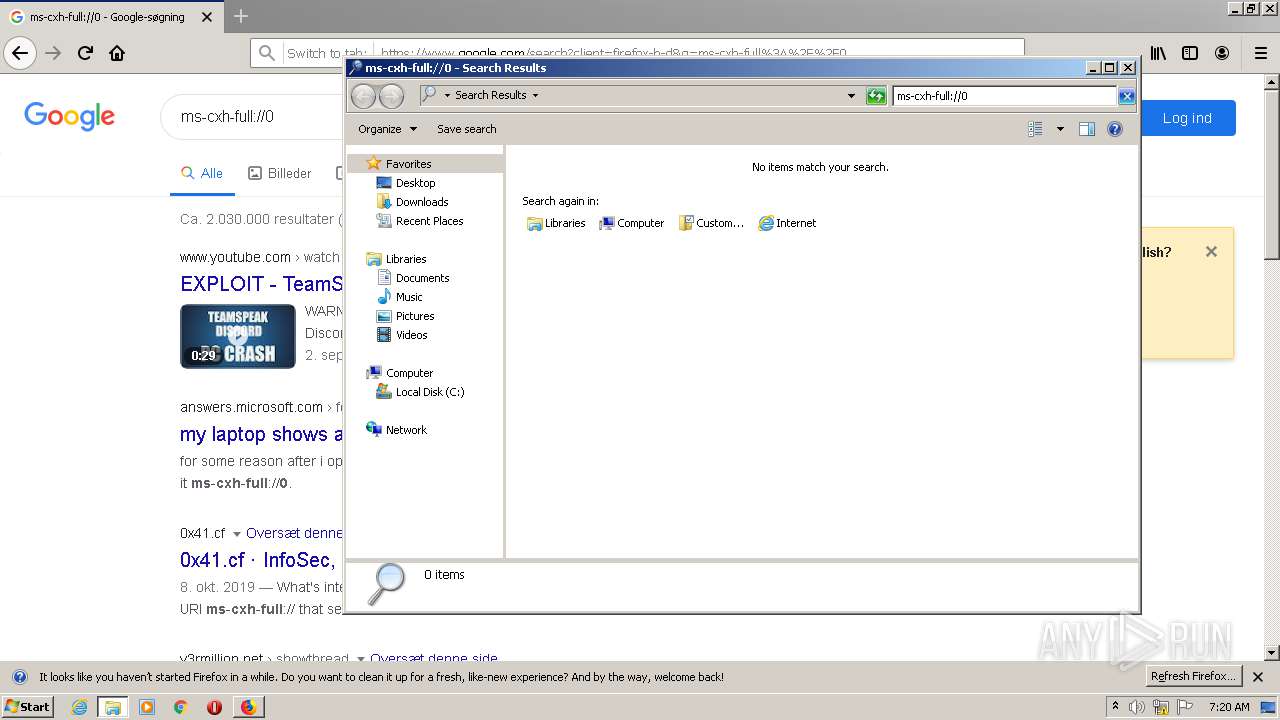1280x720 pixels.
Task: Open Music library
Action: click(400, 297)
